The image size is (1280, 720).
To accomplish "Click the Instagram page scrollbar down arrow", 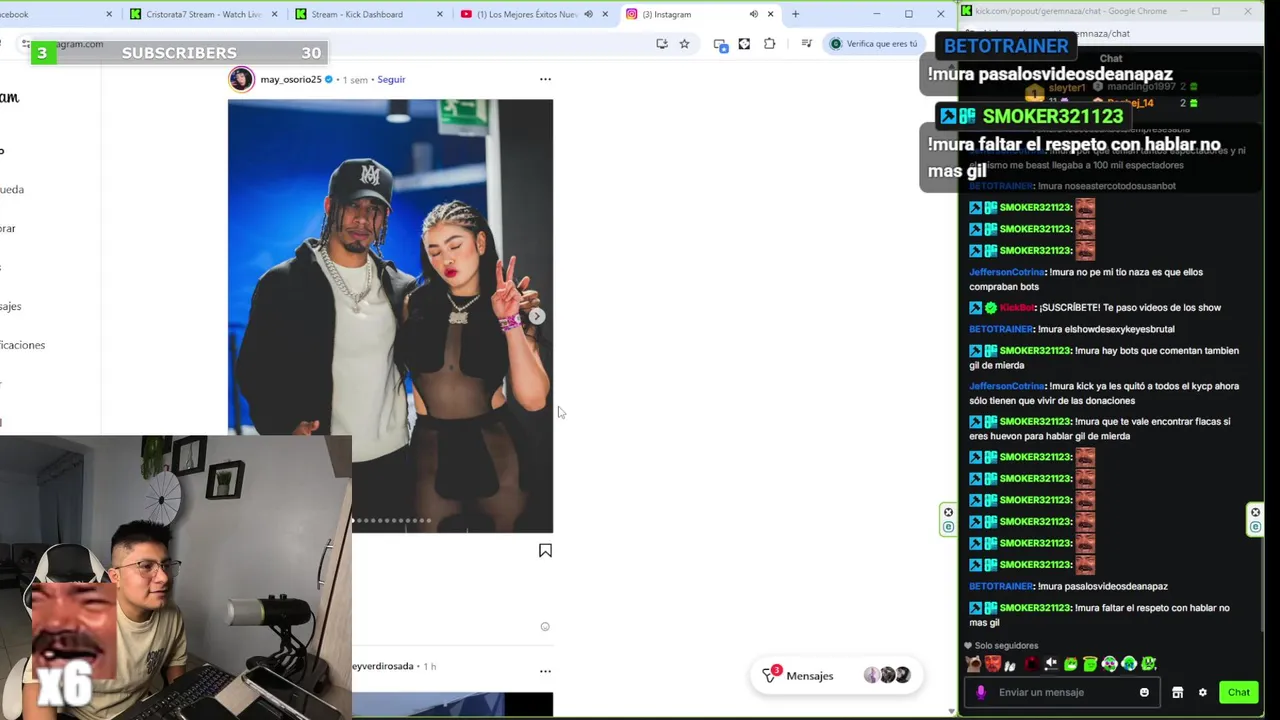I will click(x=951, y=711).
